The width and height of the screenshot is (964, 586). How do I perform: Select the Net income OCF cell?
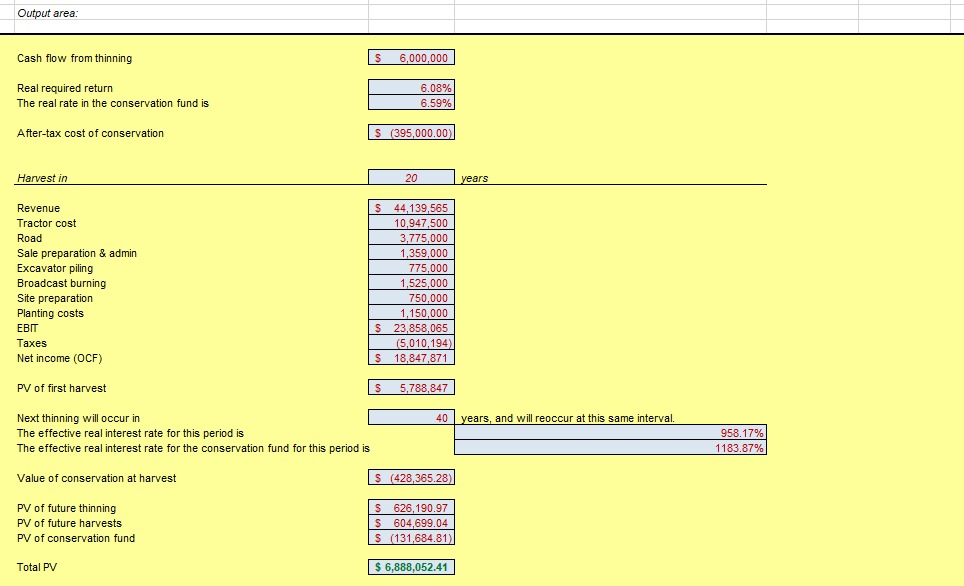pyautogui.click(x=412, y=358)
